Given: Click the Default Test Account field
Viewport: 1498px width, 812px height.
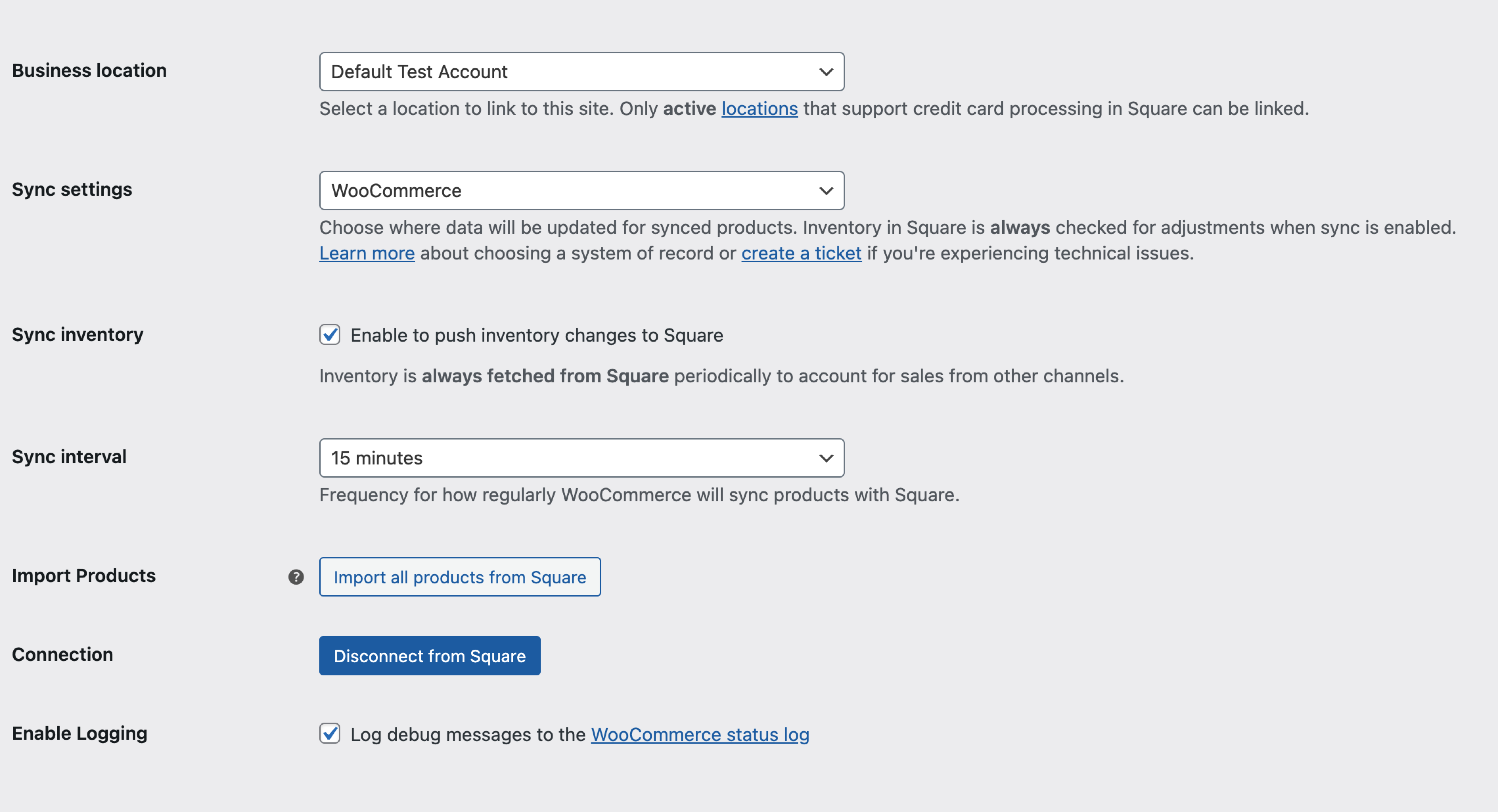Looking at the screenshot, I should tap(581, 72).
